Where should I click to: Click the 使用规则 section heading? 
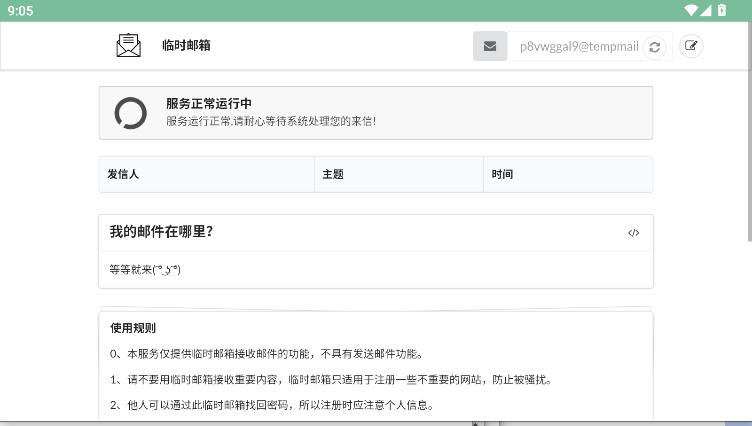click(133, 328)
